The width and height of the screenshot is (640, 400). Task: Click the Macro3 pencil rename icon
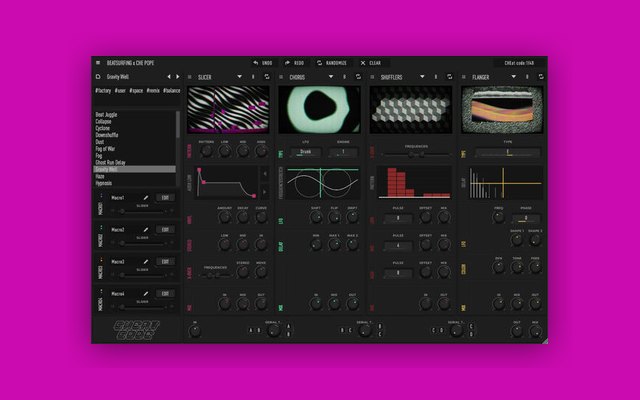146,262
